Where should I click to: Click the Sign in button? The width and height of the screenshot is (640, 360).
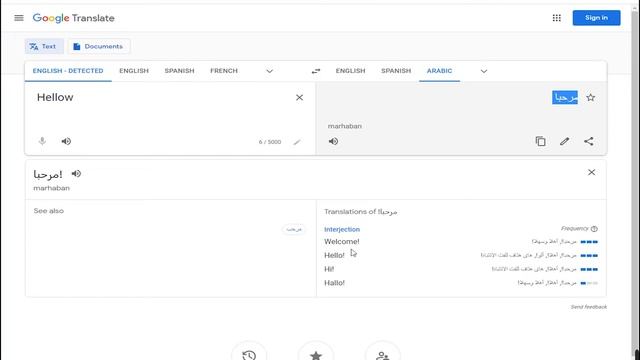coord(596,18)
